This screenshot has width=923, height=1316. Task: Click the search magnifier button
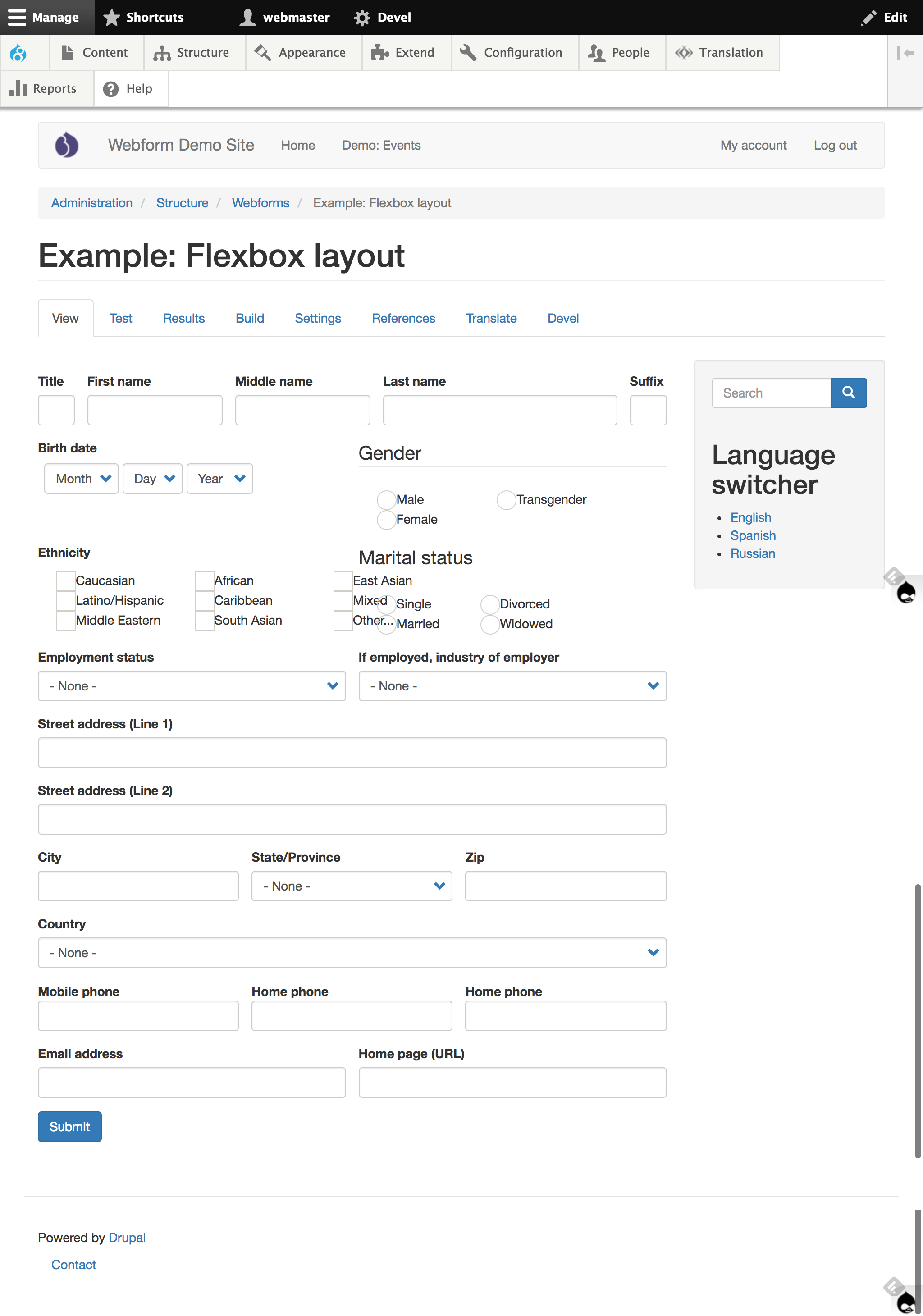click(848, 393)
